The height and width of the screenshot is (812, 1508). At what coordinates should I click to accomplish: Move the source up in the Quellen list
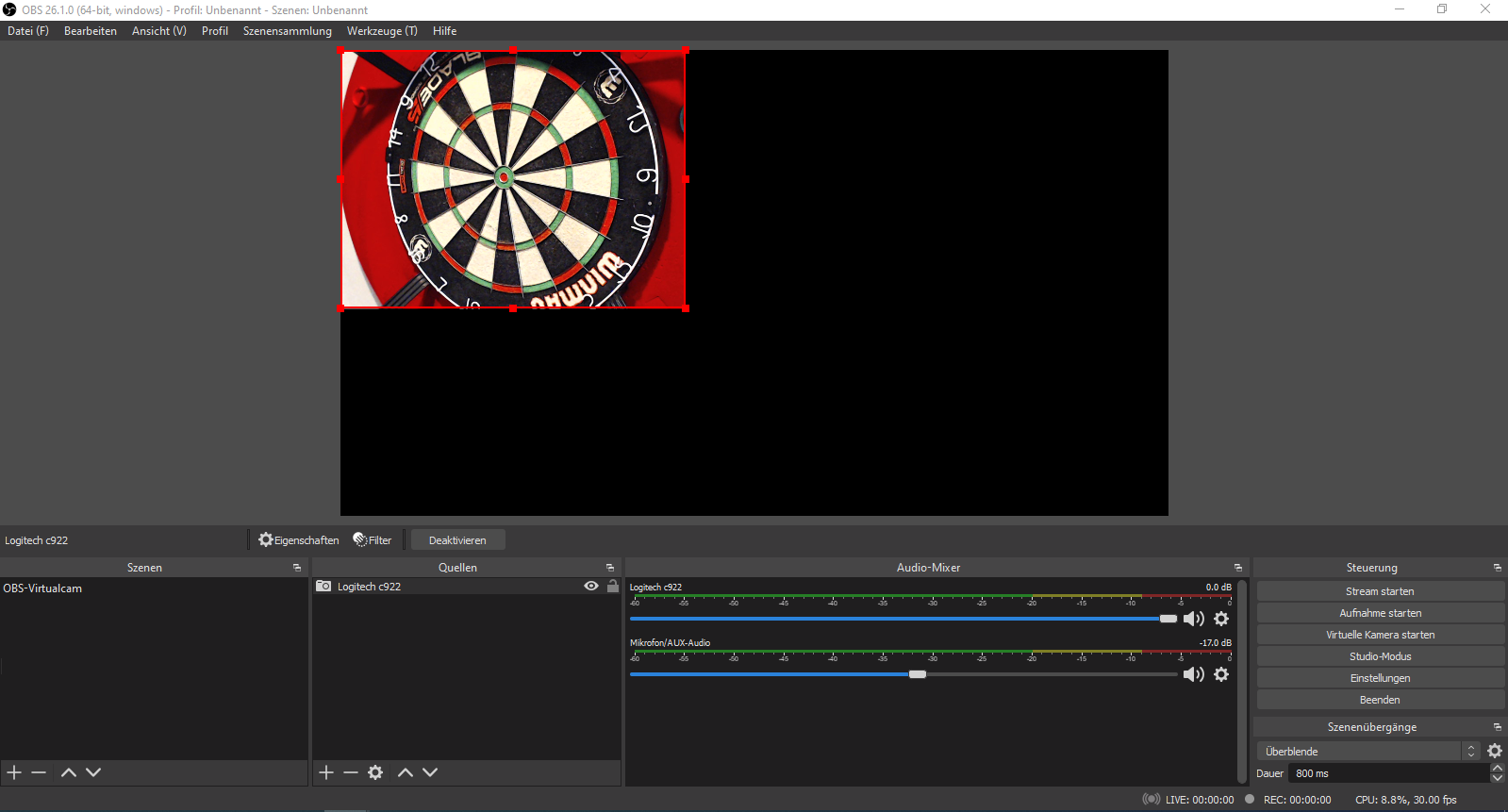406,772
